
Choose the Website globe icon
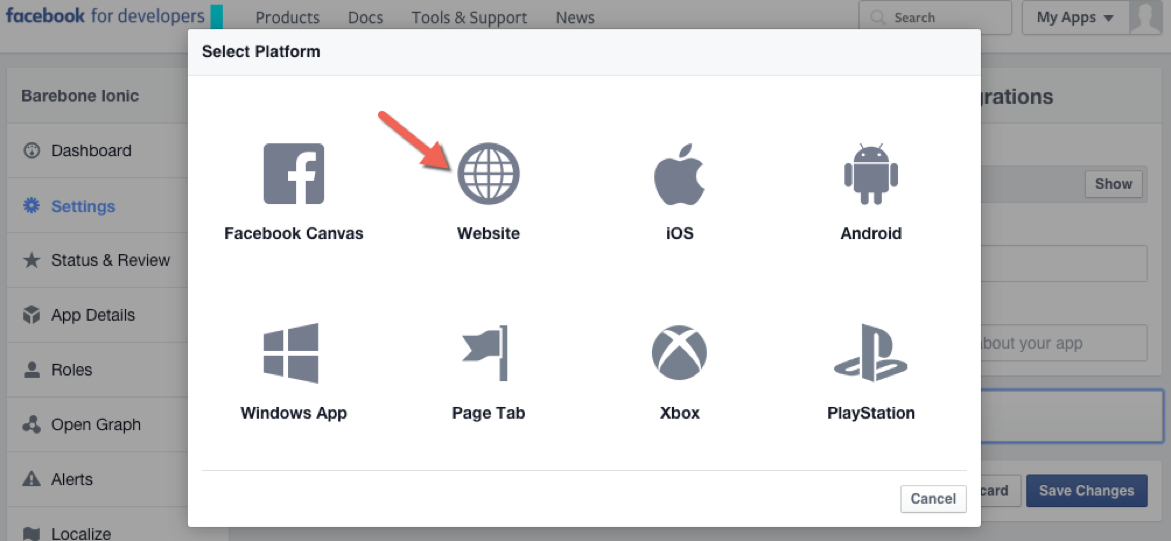tap(488, 173)
